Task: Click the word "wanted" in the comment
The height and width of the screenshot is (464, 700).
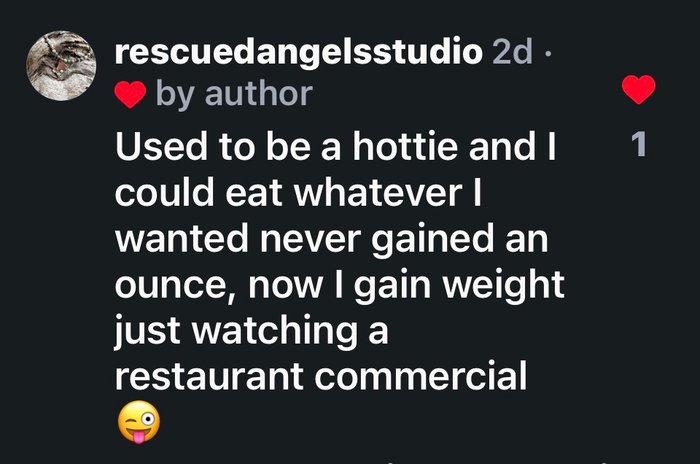Action: coord(182,239)
